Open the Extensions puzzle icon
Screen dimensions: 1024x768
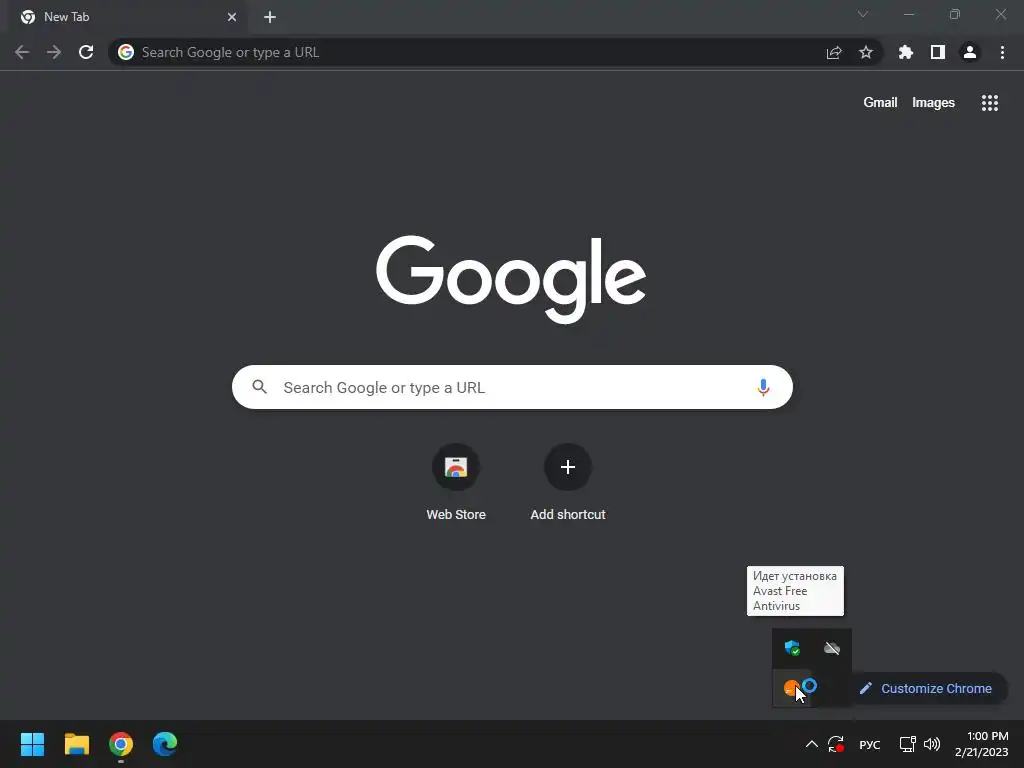(906, 52)
